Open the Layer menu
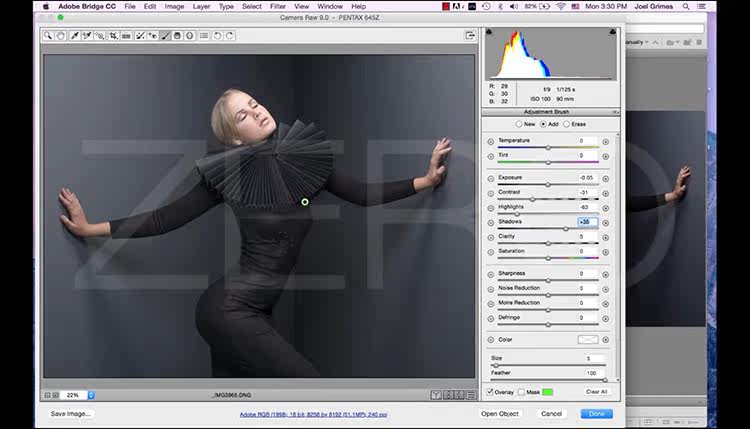This screenshot has height=429, width=750. [x=201, y=6]
